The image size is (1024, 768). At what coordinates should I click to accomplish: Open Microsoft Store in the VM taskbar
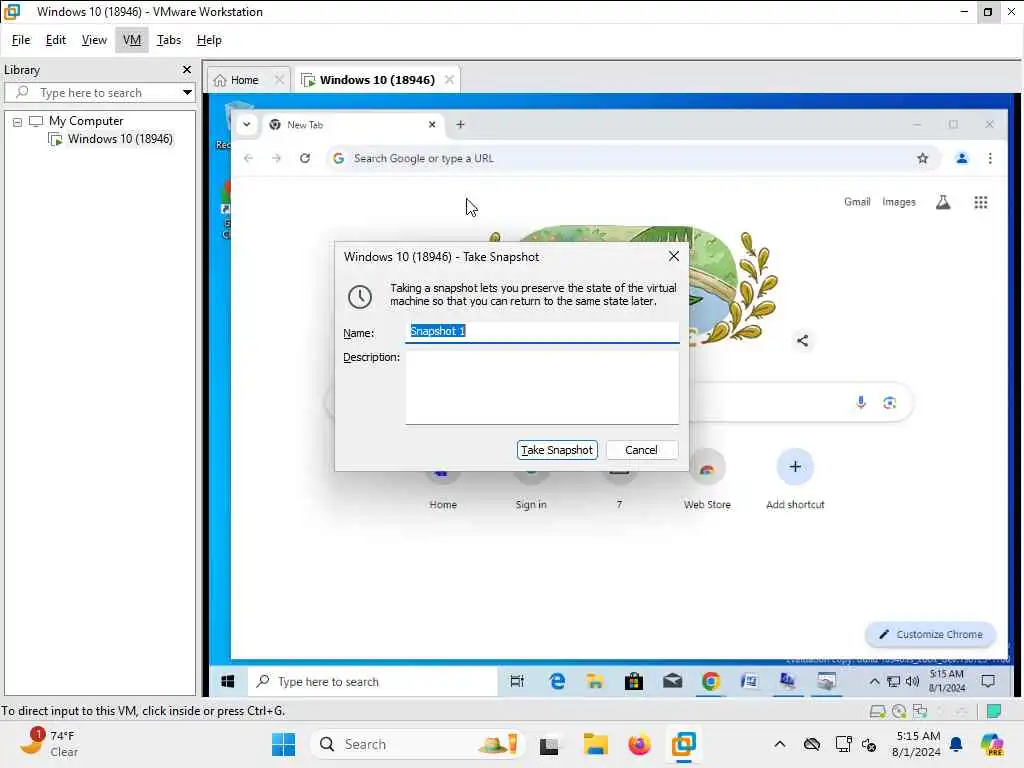[633, 682]
